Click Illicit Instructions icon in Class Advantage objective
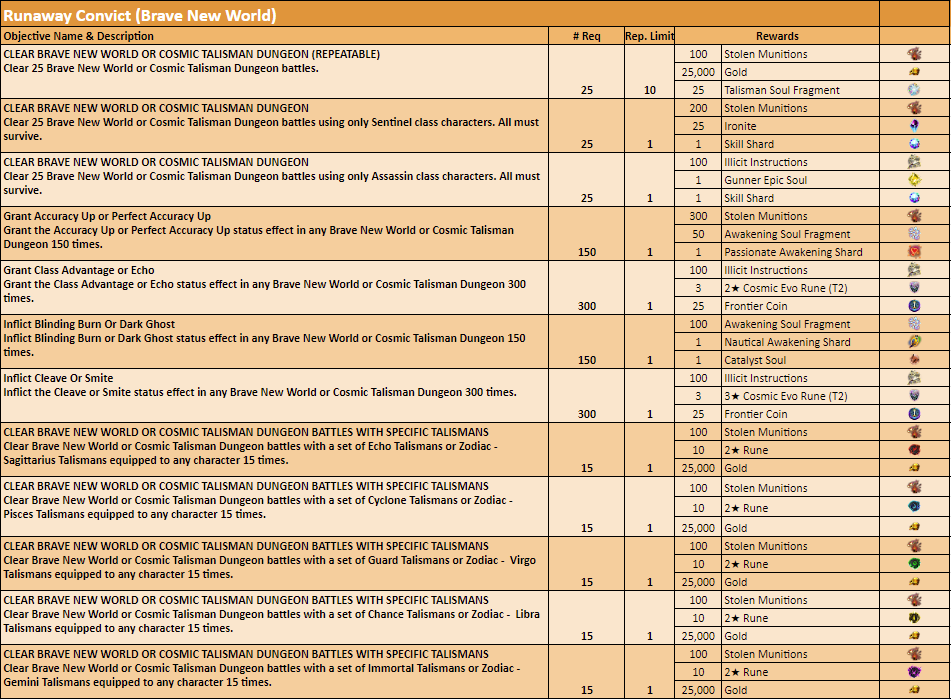 pyautogui.click(x=914, y=269)
